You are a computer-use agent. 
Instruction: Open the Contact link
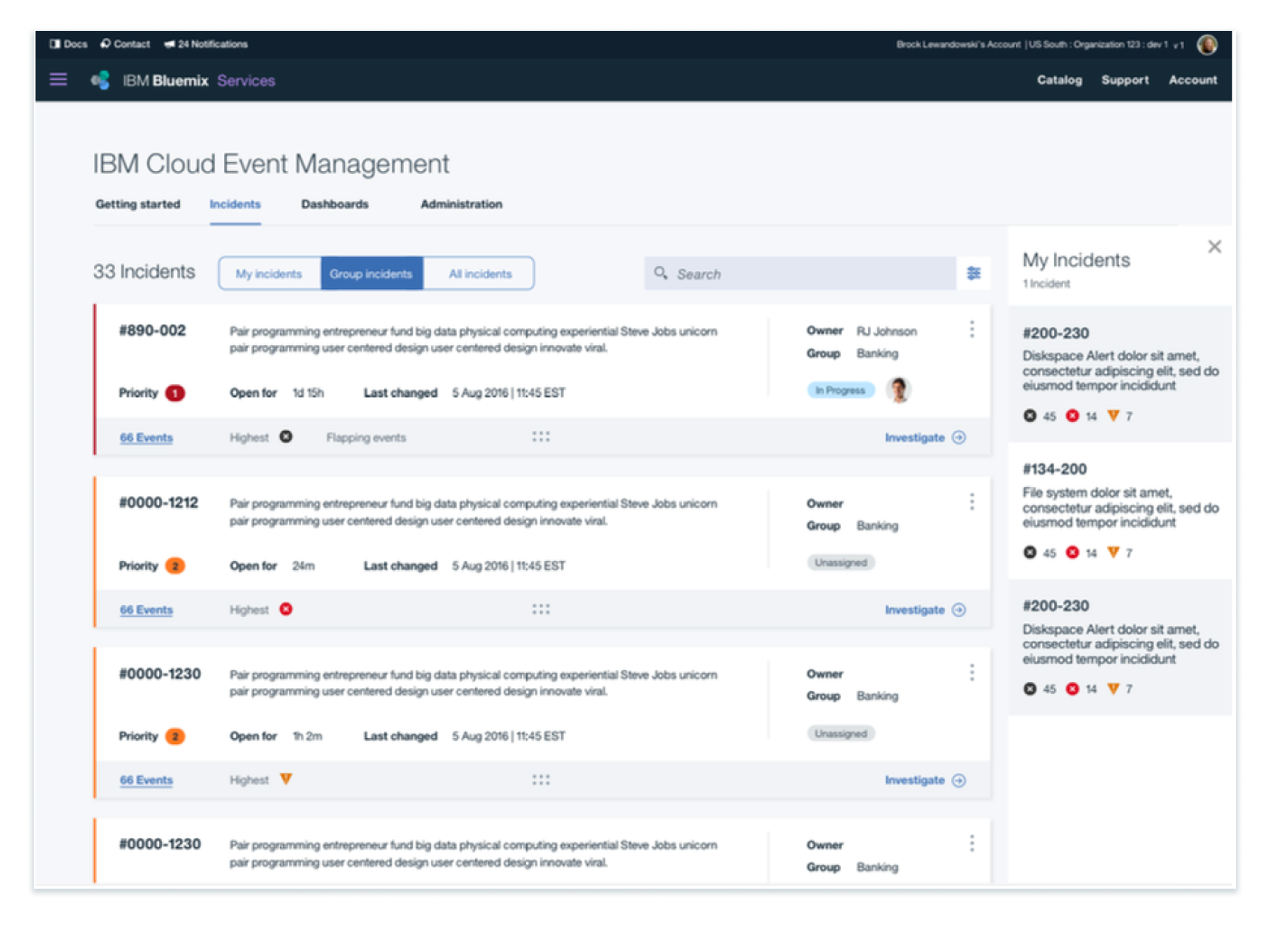(131, 44)
